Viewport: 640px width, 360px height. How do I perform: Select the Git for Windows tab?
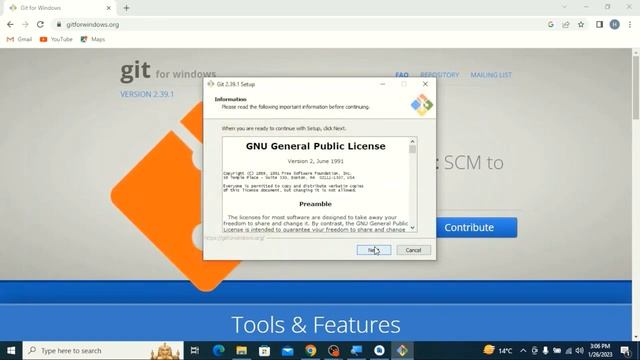pos(59,8)
